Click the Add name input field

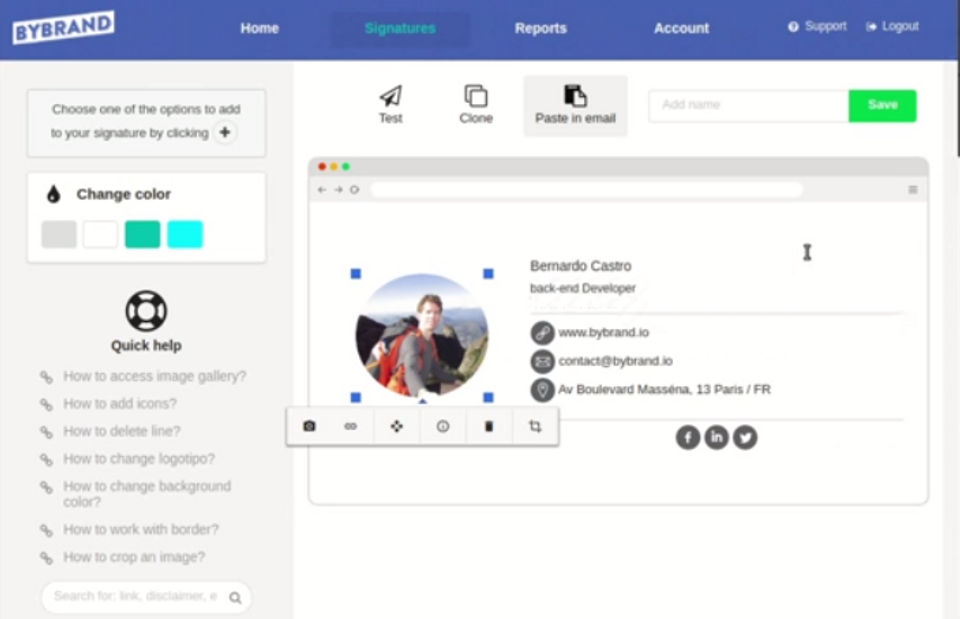(749, 105)
